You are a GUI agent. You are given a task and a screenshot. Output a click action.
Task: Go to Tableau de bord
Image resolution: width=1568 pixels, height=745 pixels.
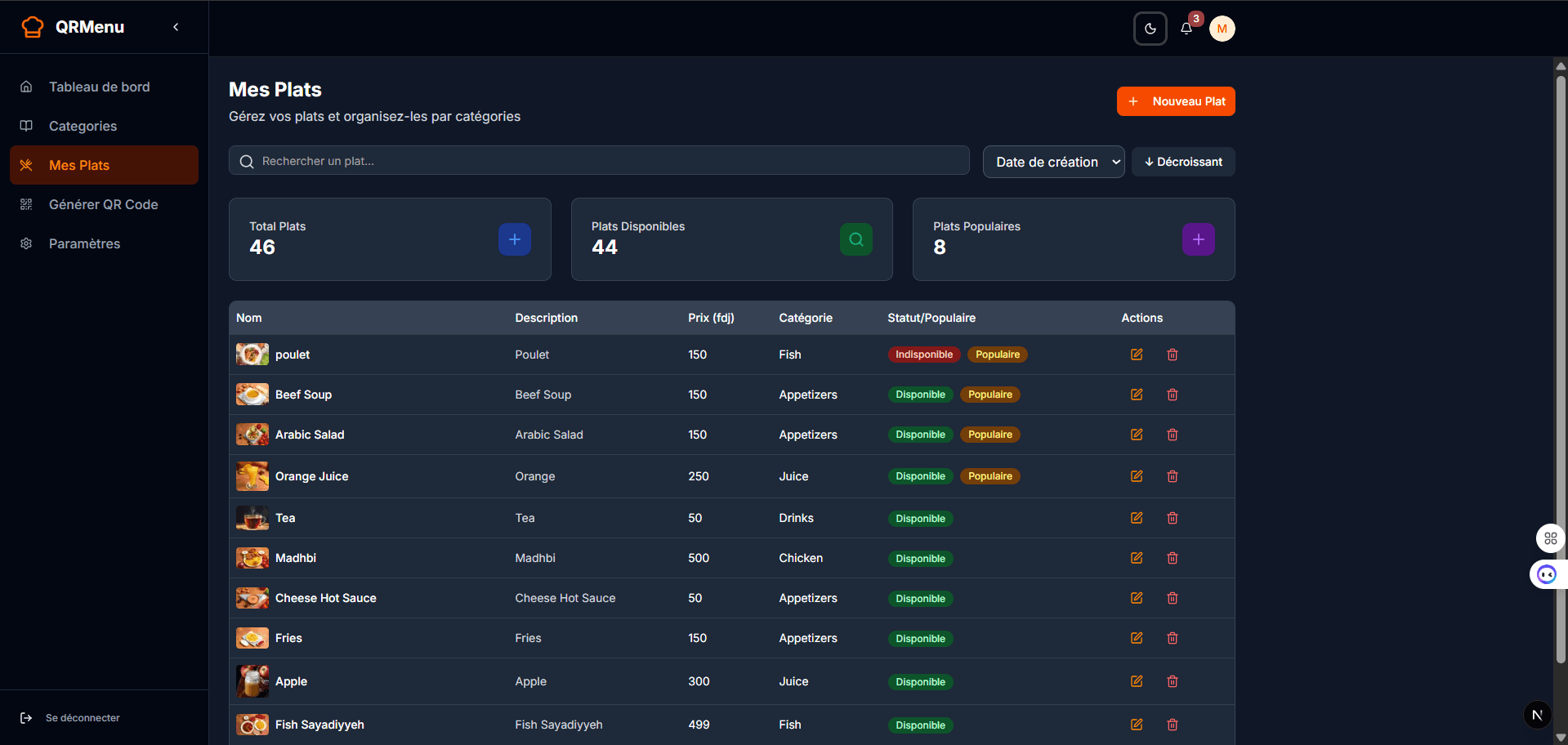tap(99, 87)
